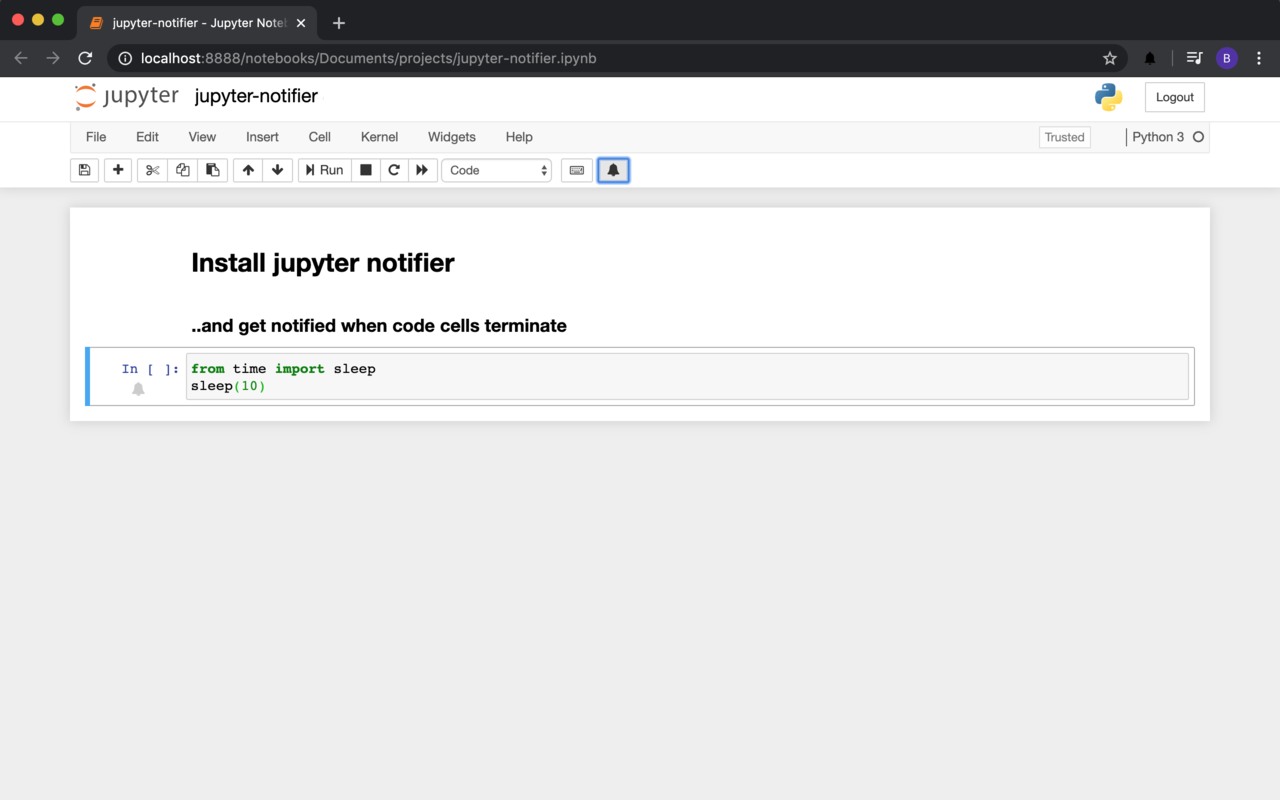Open the Kernel menu
This screenshot has height=800, width=1280.
379,137
